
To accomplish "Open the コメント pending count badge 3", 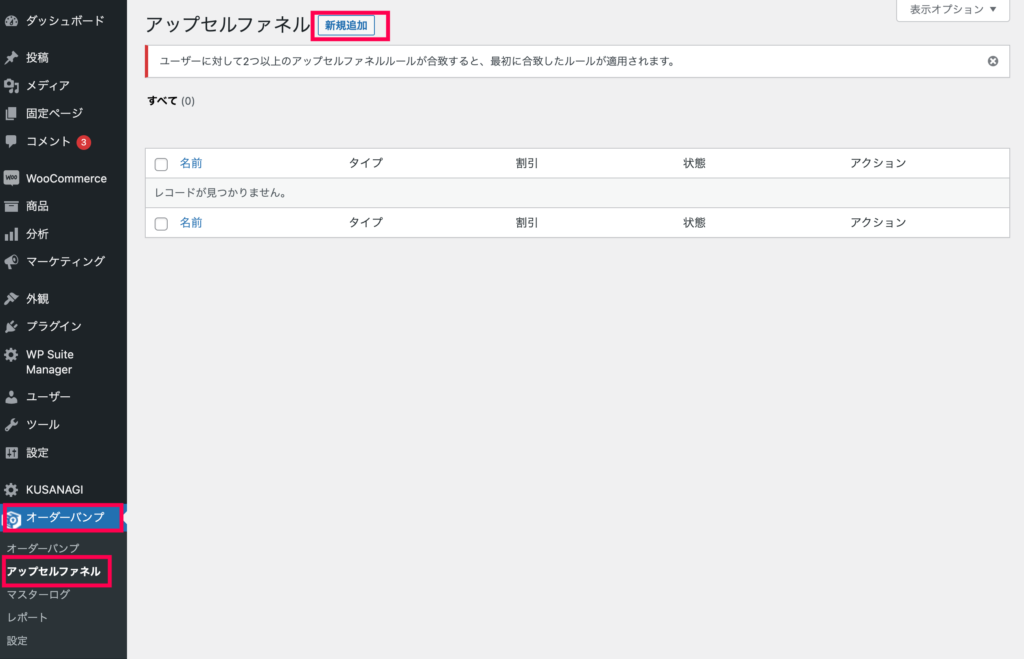I will point(84,142).
